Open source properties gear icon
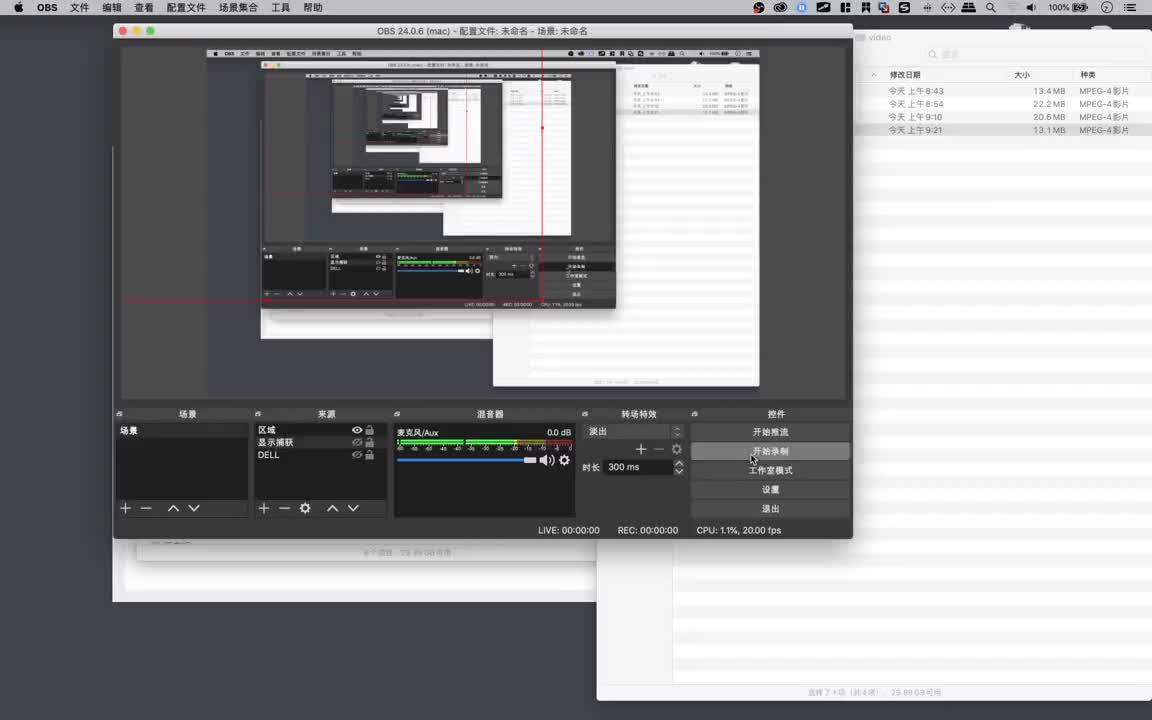 point(305,508)
